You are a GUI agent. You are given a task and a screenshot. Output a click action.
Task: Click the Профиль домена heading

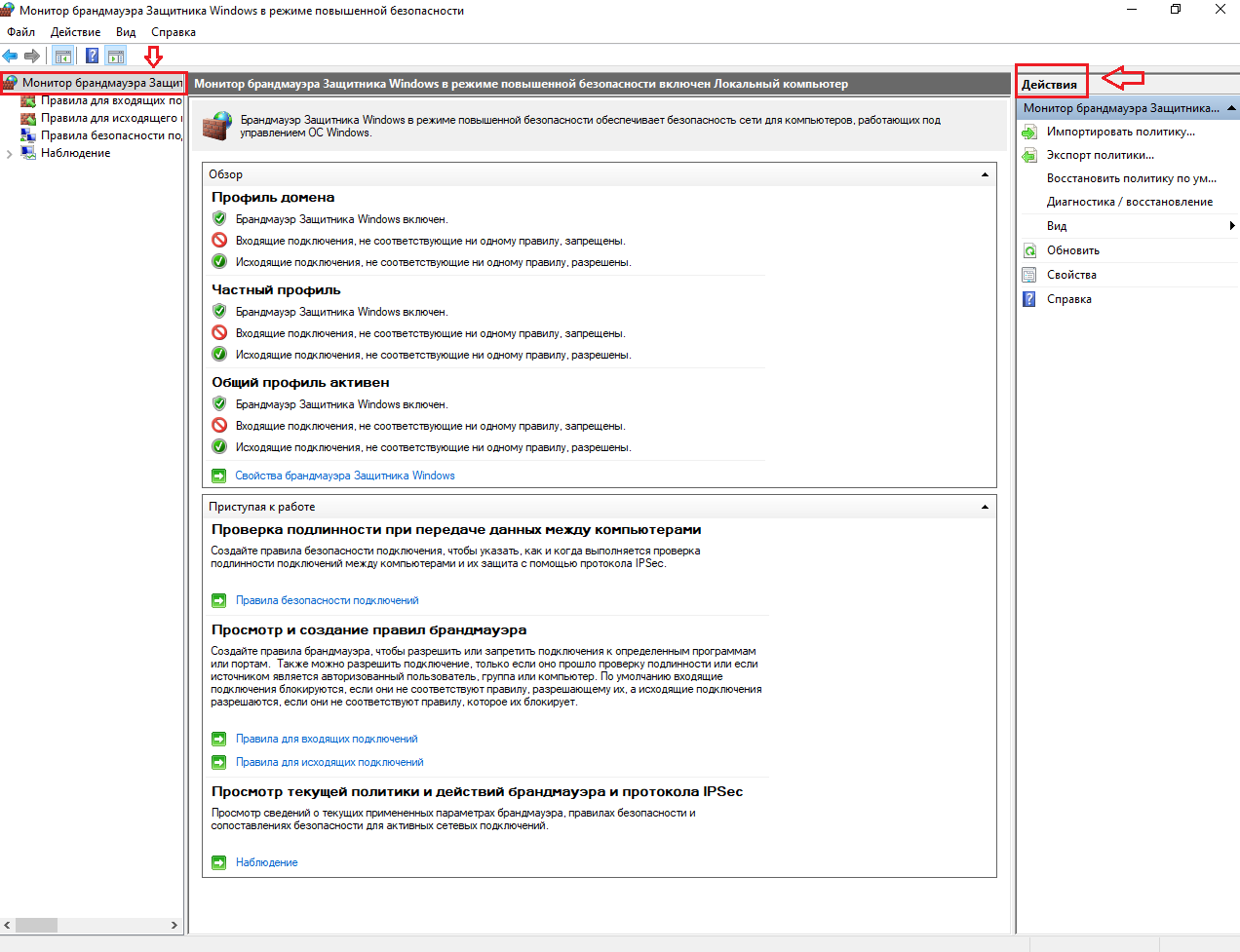[x=273, y=197]
